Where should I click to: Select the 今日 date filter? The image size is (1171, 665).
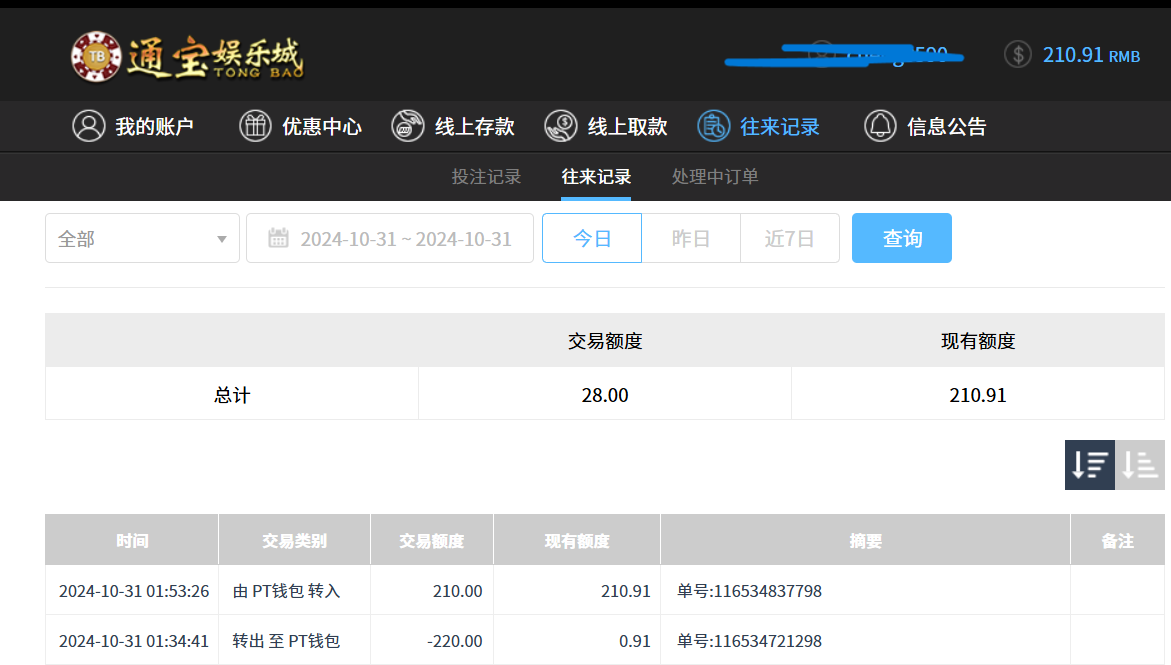pyautogui.click(x=592, y=239)
